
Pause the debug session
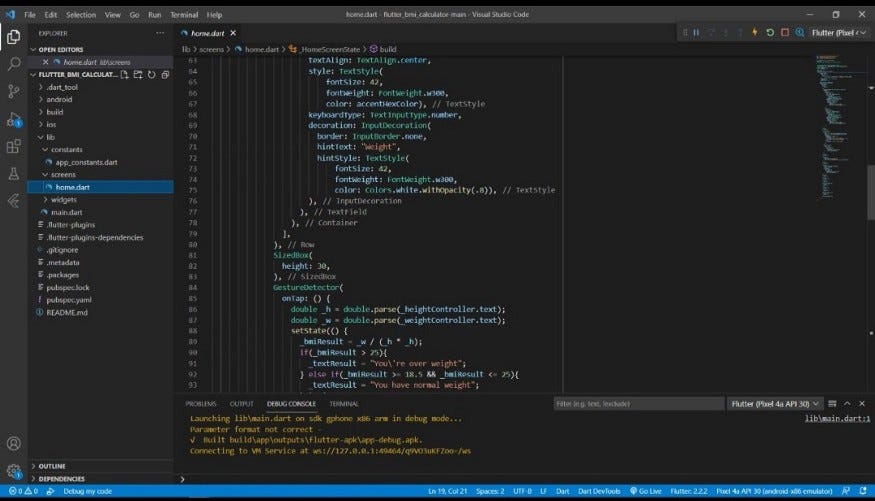(x=696, y=33)
